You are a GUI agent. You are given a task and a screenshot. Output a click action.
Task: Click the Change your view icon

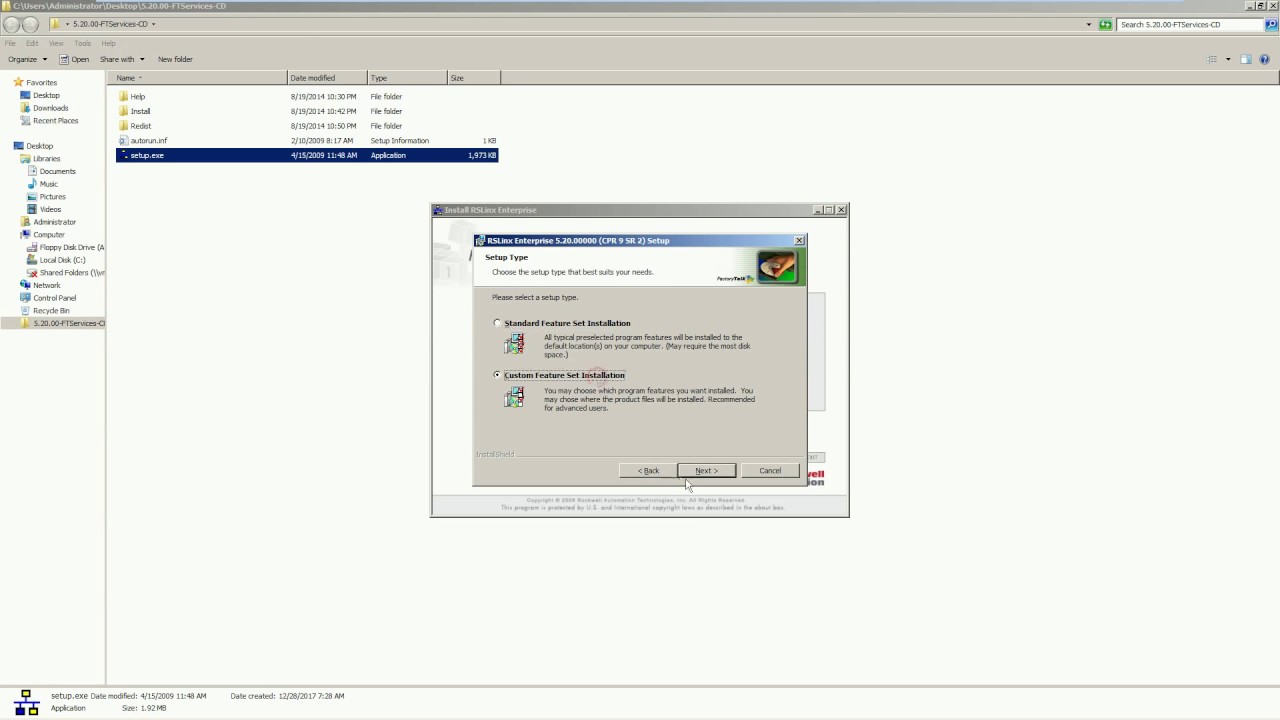coord(1214,59)
